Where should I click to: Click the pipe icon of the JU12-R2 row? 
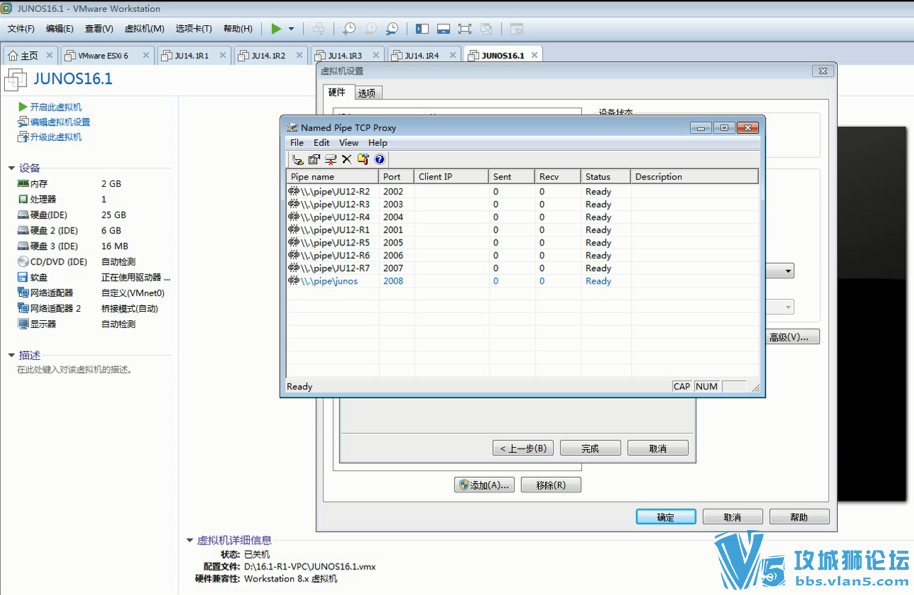tap(294, 191)
